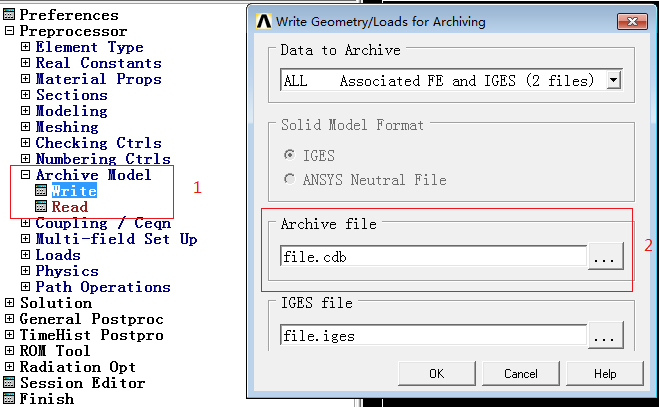Browse for the IGES file location
This screenshot has width=659, height=407.
tap(606, 335)
